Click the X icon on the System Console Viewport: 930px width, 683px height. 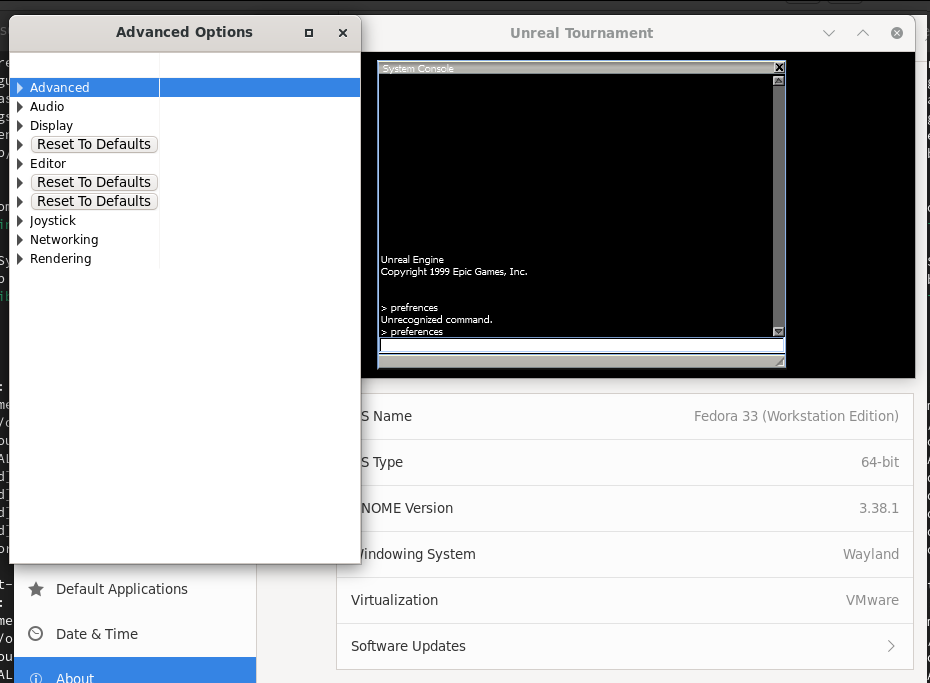click(779, 68)
